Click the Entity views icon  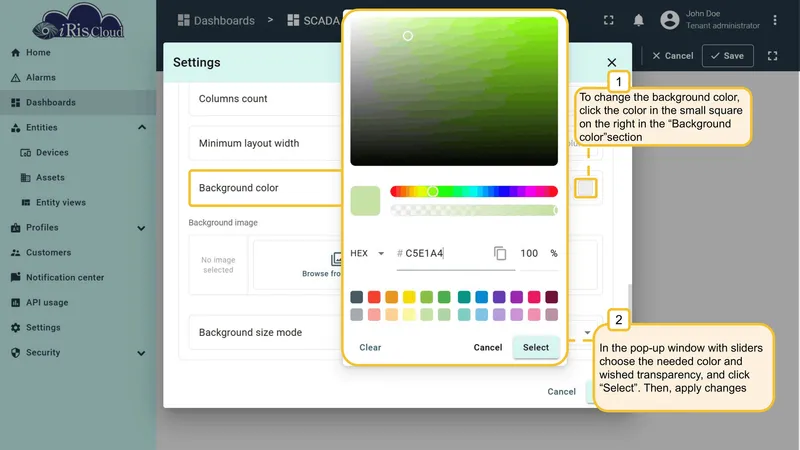coord(26,203)
